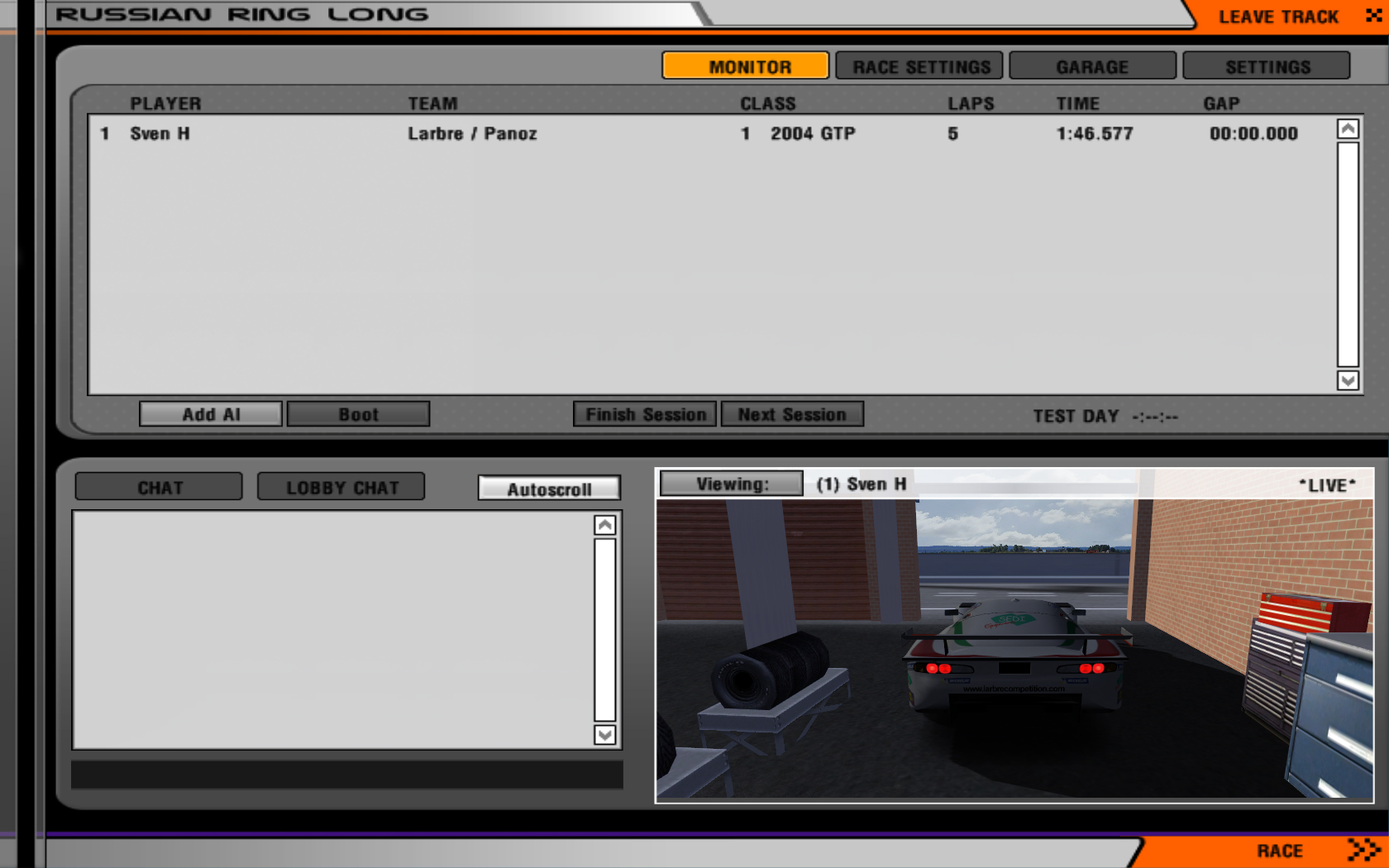1389x868 pixels.
Task: Click the Add AI button
Action: coord(211,414)
